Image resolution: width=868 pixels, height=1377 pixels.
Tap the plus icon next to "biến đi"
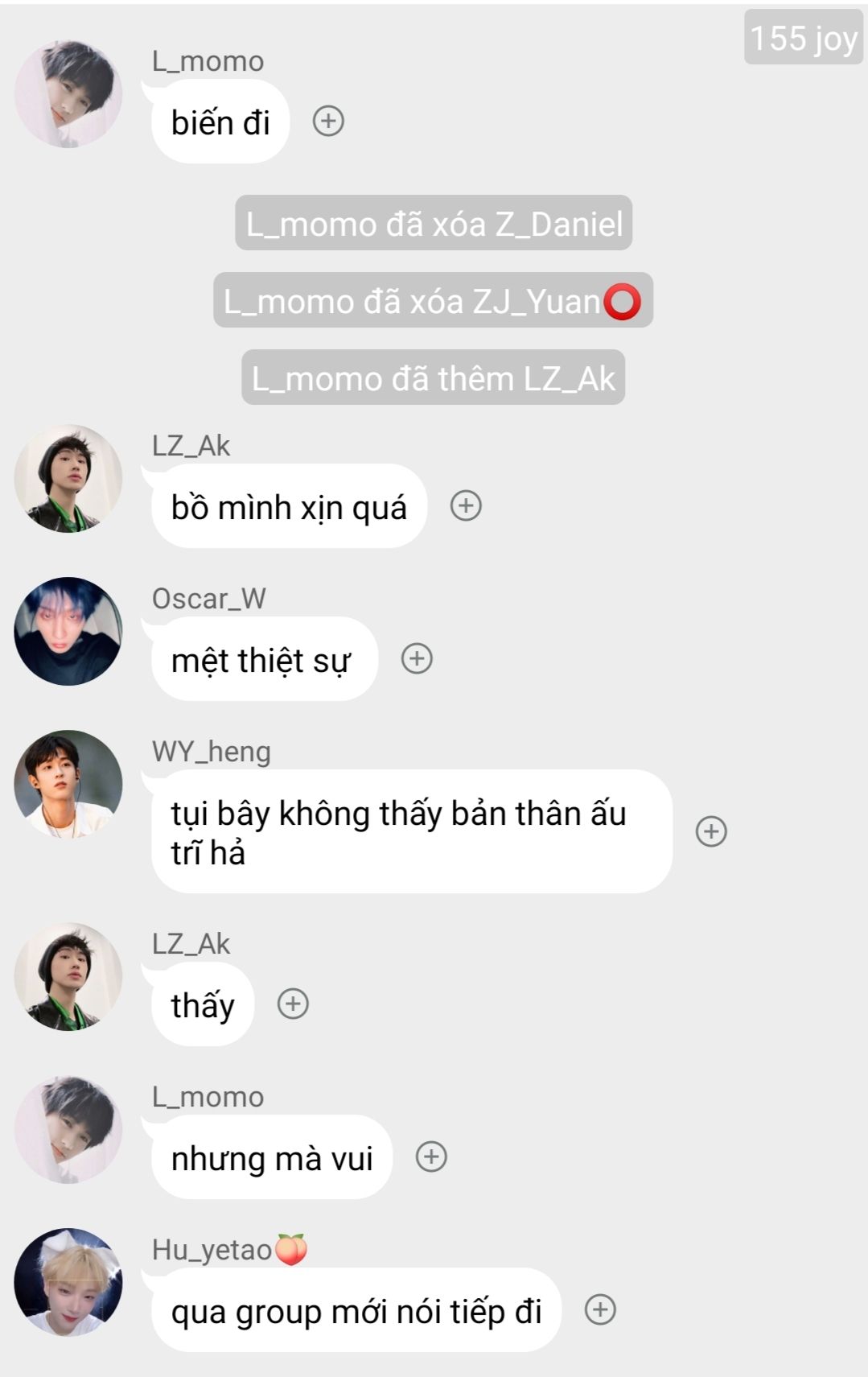coord(328,122)
